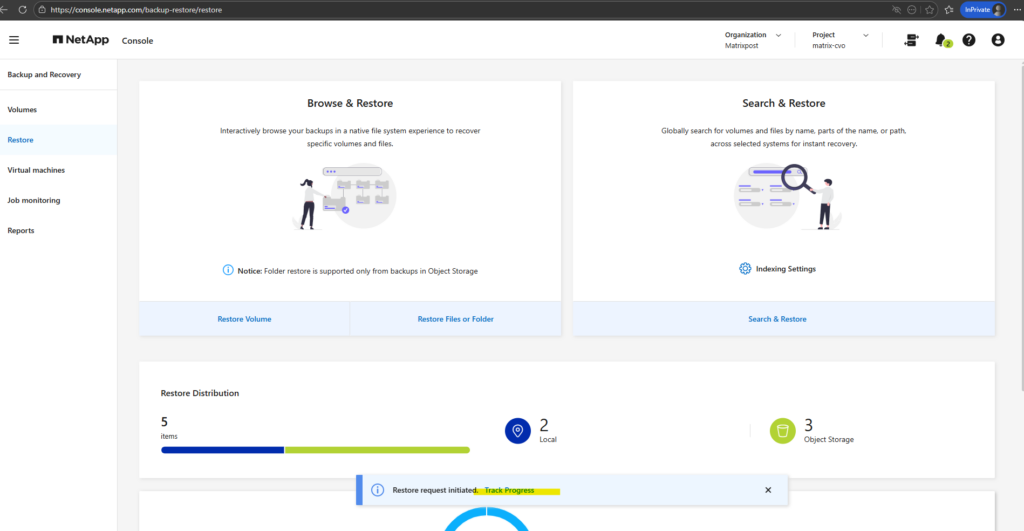This screenshot has width=1024, height=531.
Task: Click the Indexing Settings gear icon
Action: point(745,269)
